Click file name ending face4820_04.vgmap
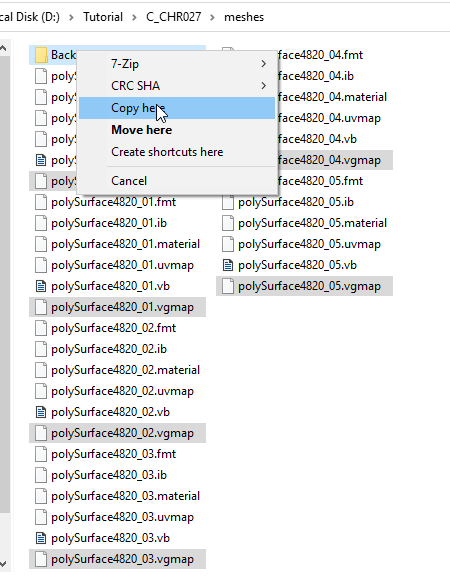The height and width of the screenshot is (581, 450). pyautogui.click(x=330, y=160)
